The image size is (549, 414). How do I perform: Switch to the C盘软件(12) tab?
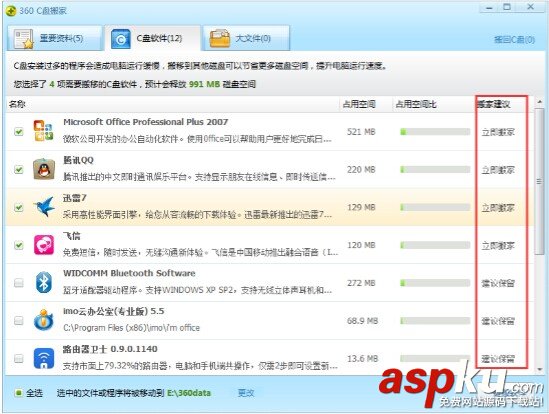pyautogui.click(x=153, y=38)
